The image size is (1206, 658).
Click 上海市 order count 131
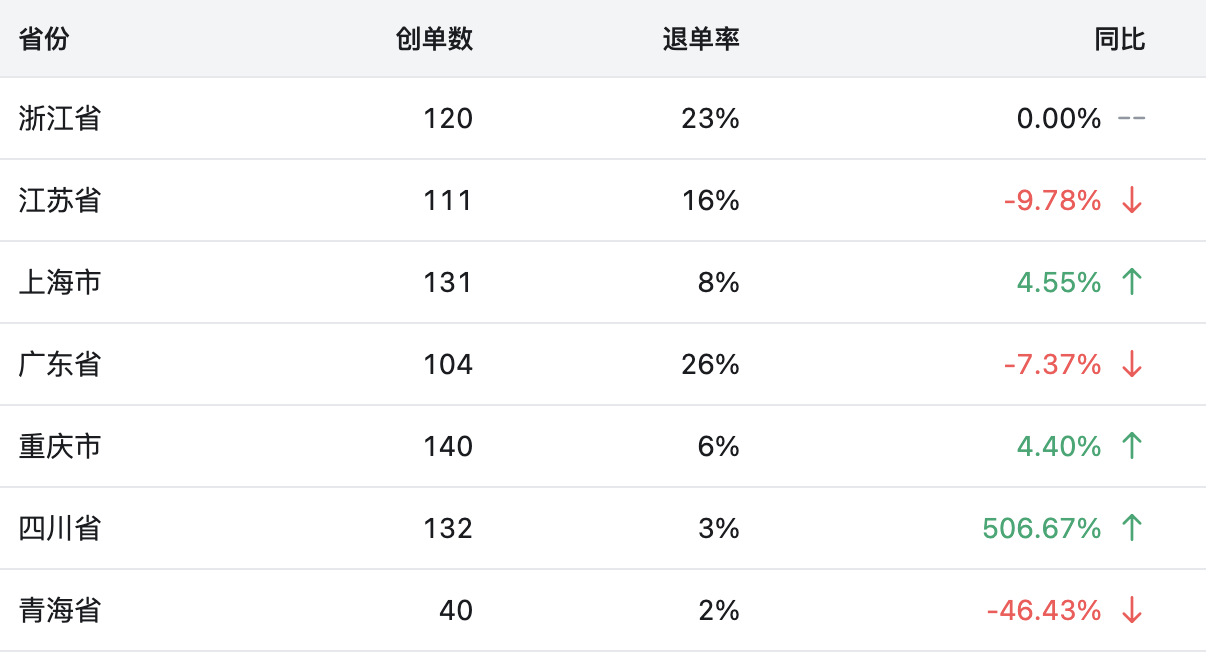click(x=447, y=282)
